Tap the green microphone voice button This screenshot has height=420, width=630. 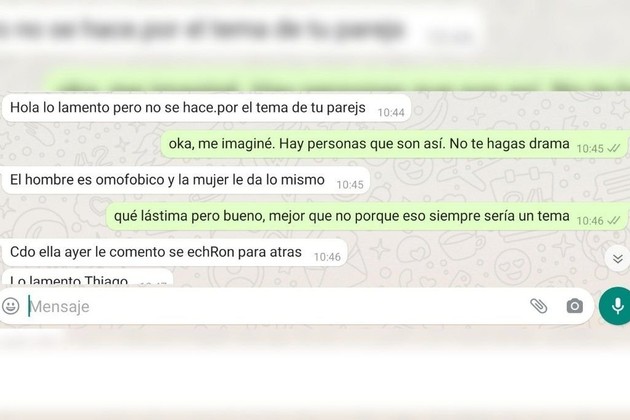(616, 306)
